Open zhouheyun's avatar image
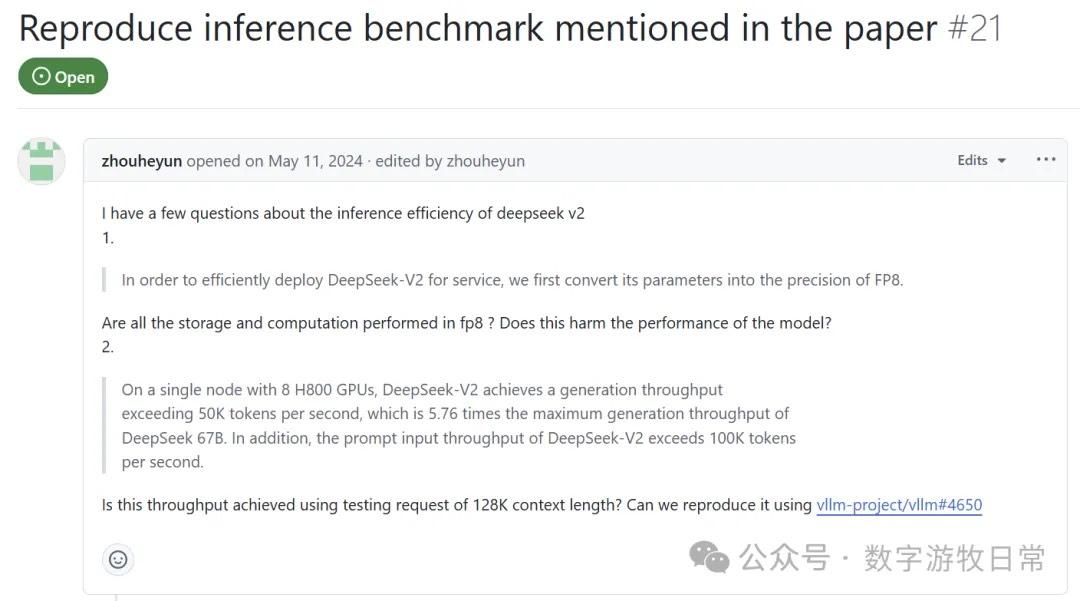This screenshot has width=1080, height=601. (x=41, y=161)
